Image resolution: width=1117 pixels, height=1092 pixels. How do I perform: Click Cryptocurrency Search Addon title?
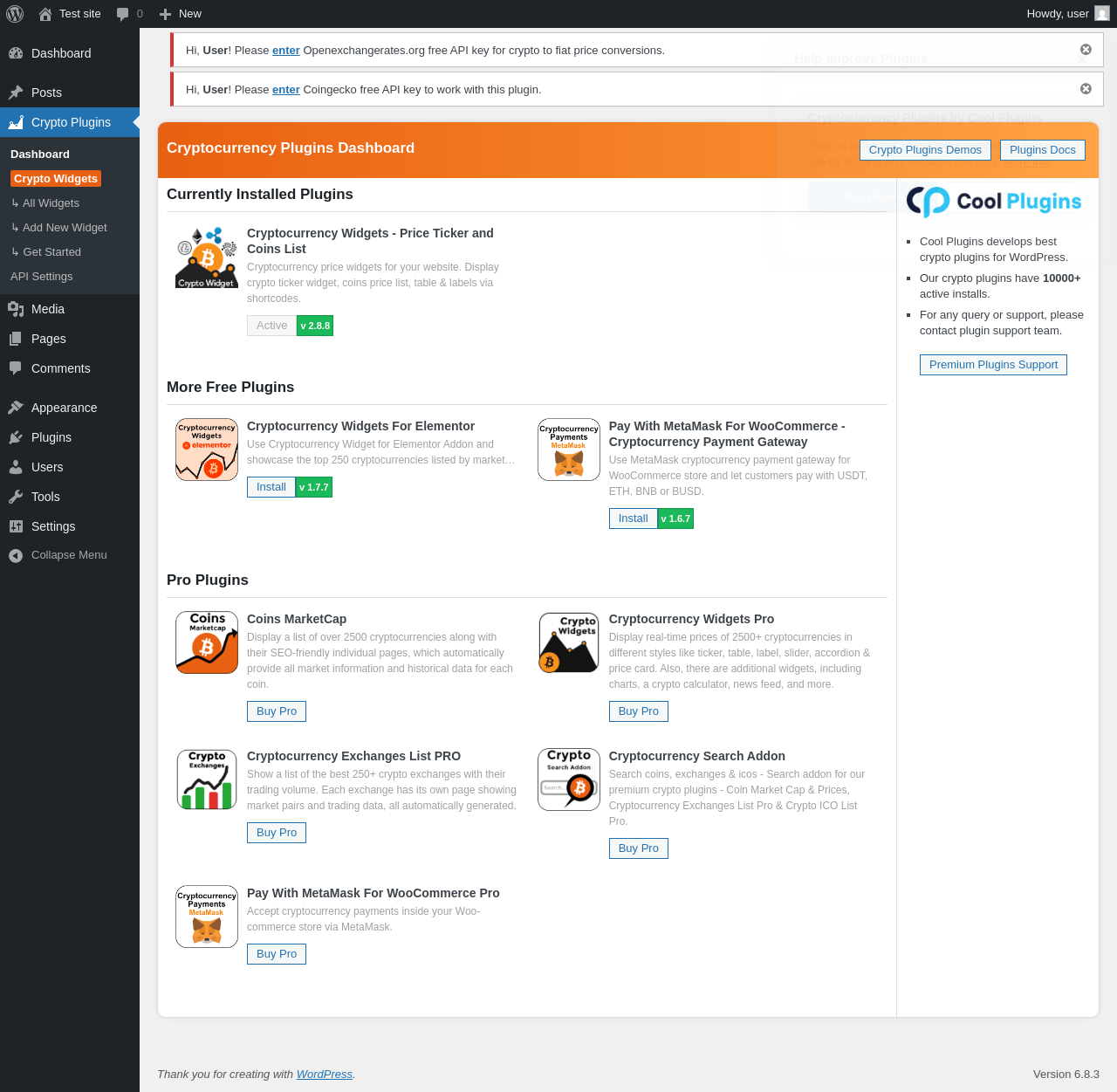click(x=697, y=756)
